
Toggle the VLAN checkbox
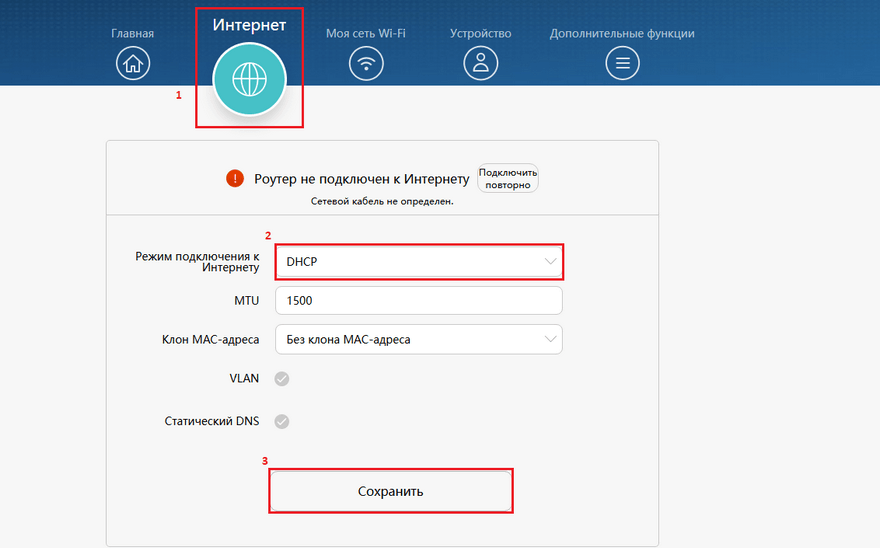coord(282,379)
